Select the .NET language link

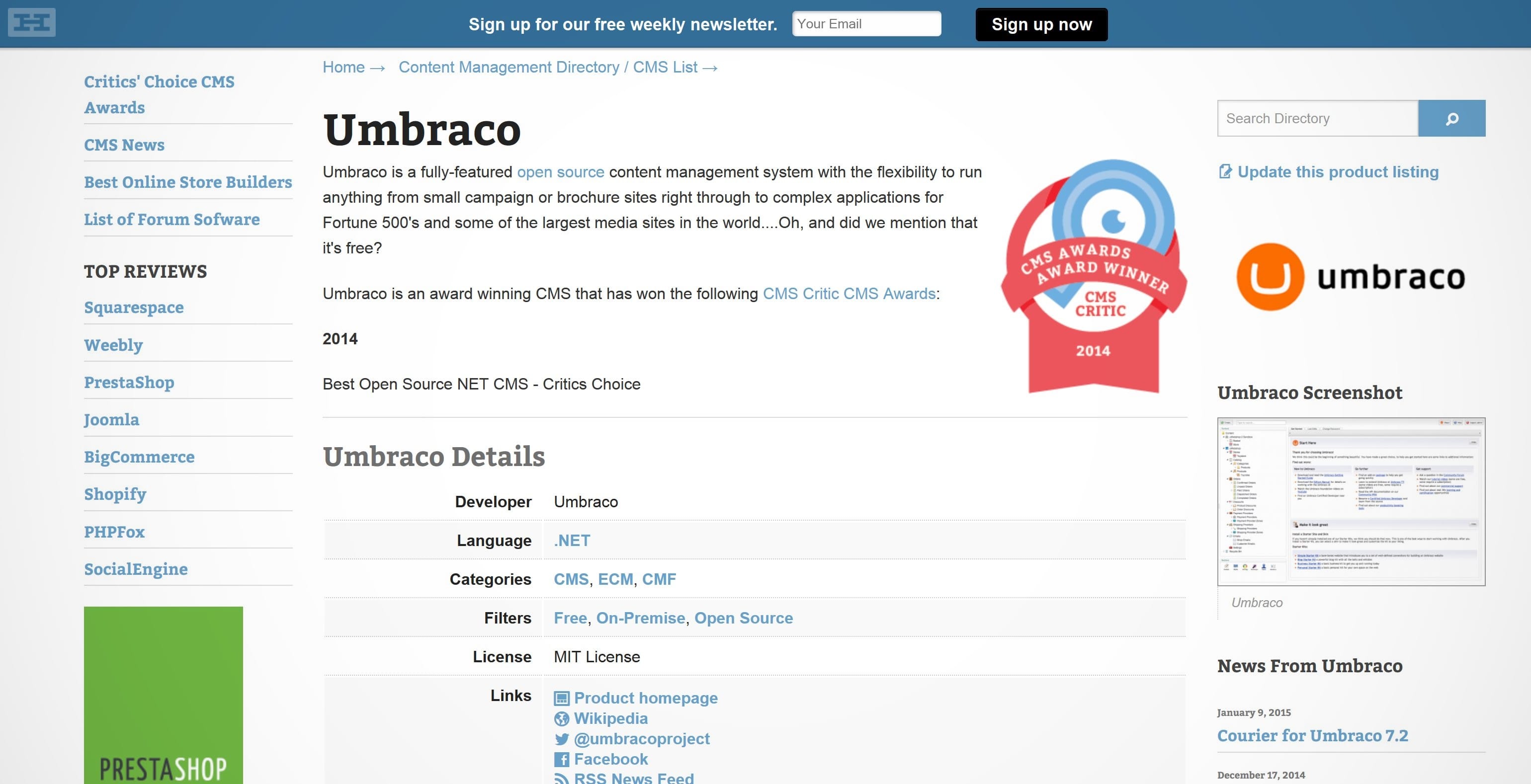pyautogui.click(x=572, y=541)
